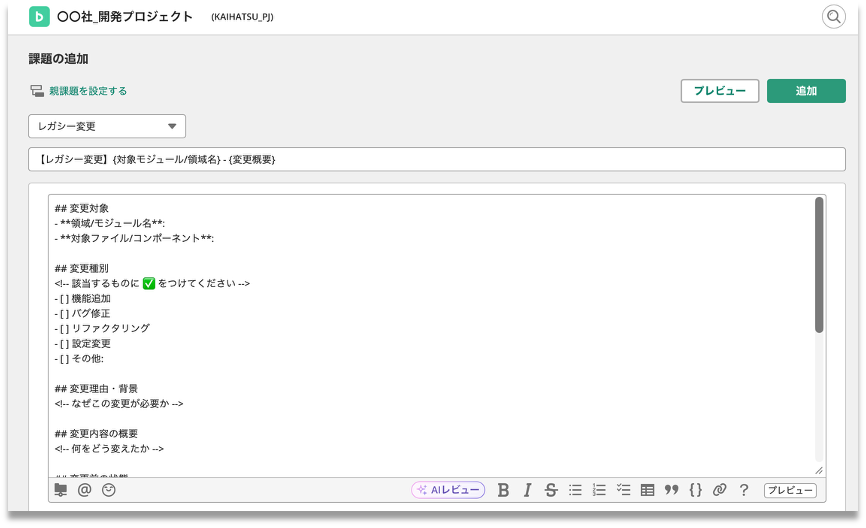This screenshot has height=528, width=866.
Task: Click the page heading 課題の追加
Action: [59, 59]
